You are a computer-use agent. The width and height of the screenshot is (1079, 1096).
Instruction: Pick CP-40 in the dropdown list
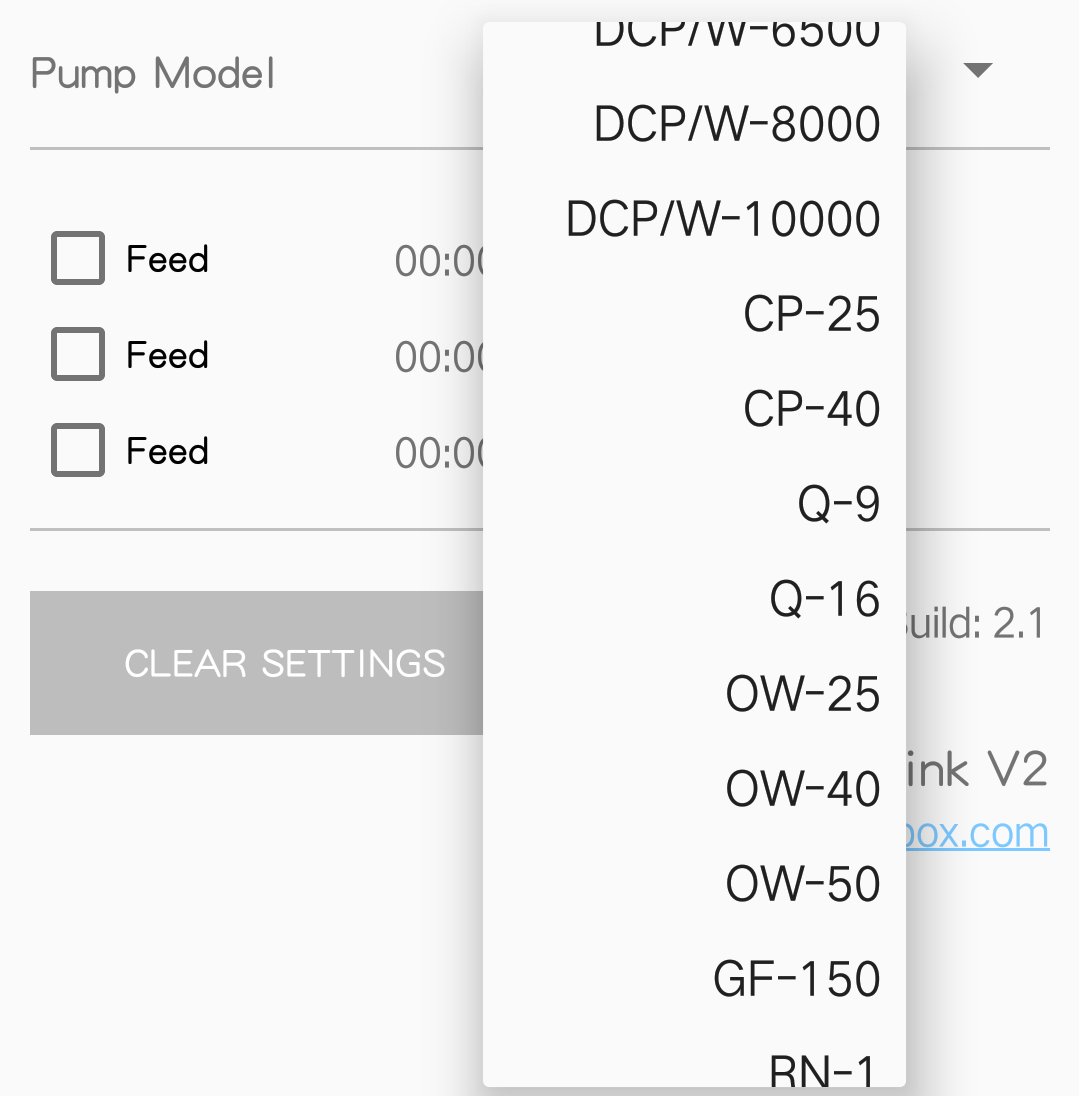pos(695,409)
